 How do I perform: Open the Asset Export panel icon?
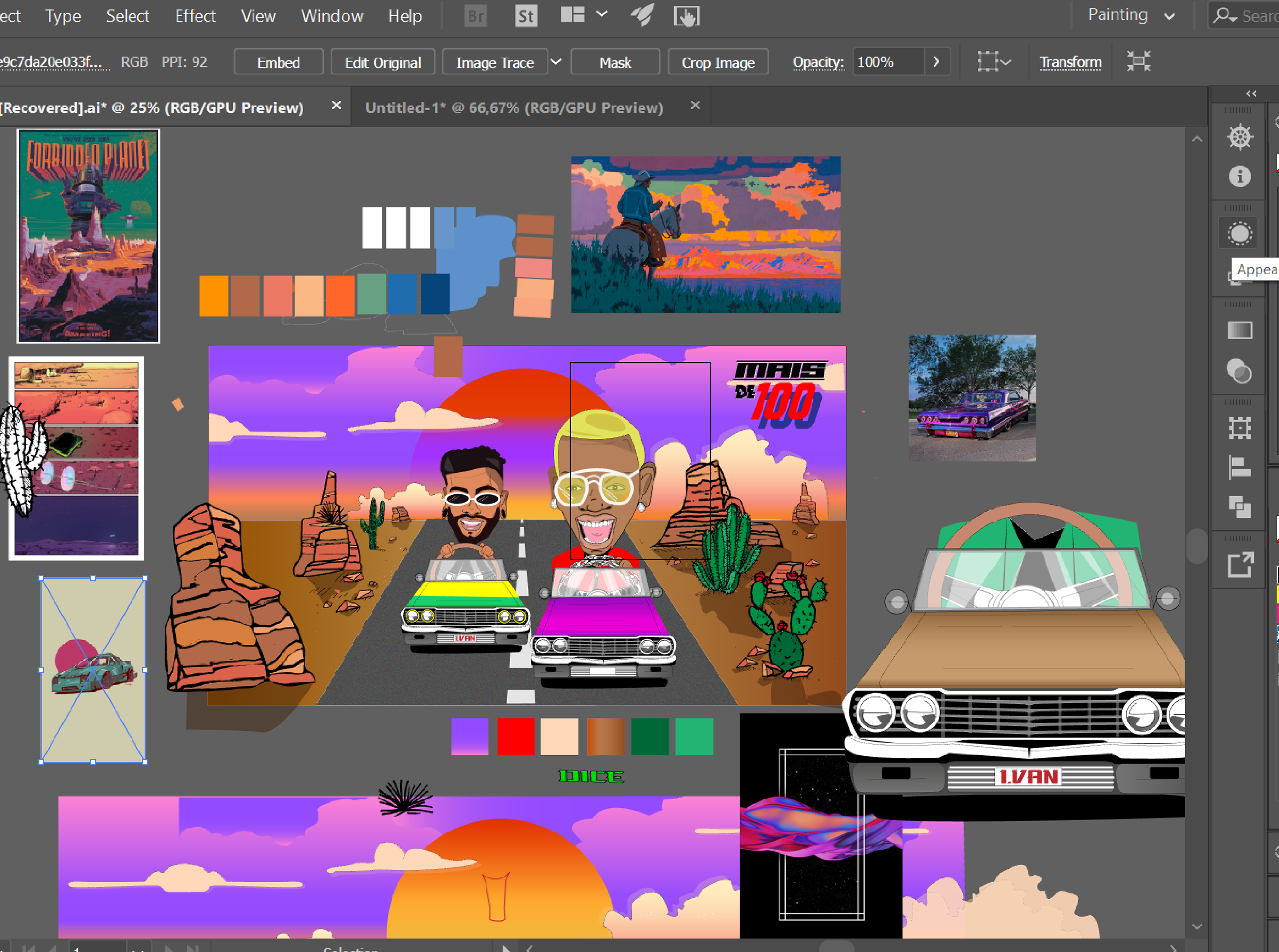[x=1240, y=564]
